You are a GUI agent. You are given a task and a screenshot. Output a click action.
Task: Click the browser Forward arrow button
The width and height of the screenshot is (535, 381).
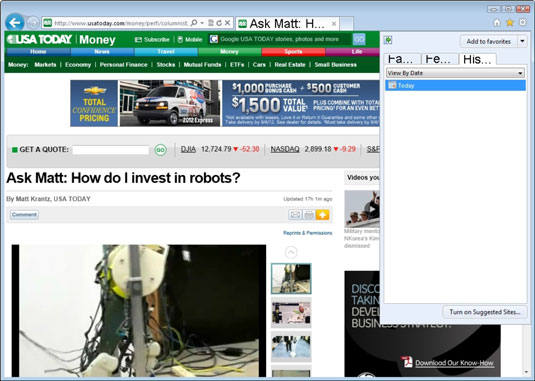click(x=33, y=23)
